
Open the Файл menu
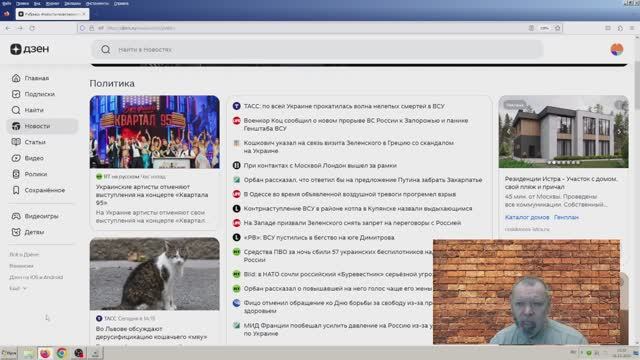(7, 3)
